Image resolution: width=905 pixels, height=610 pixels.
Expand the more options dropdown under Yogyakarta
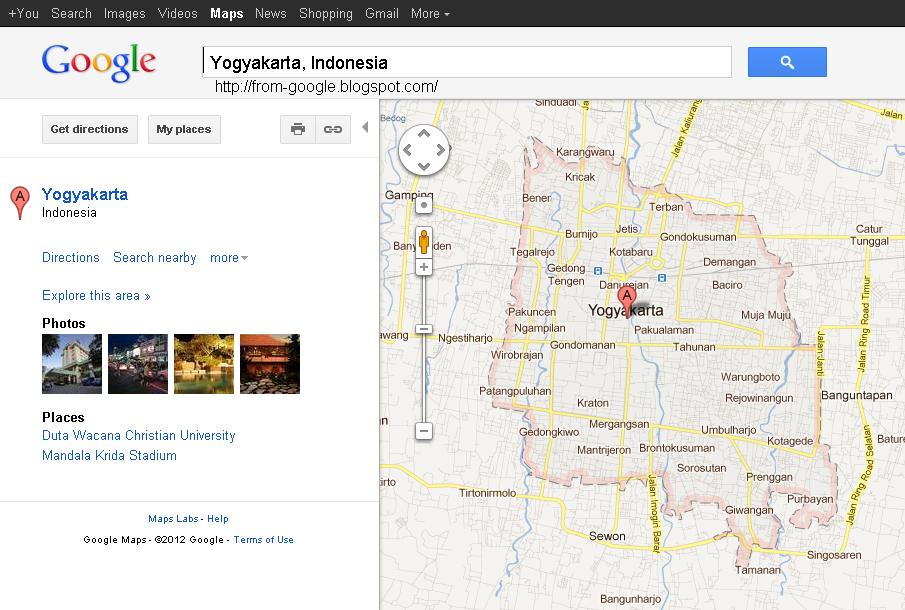coord(229,257)
